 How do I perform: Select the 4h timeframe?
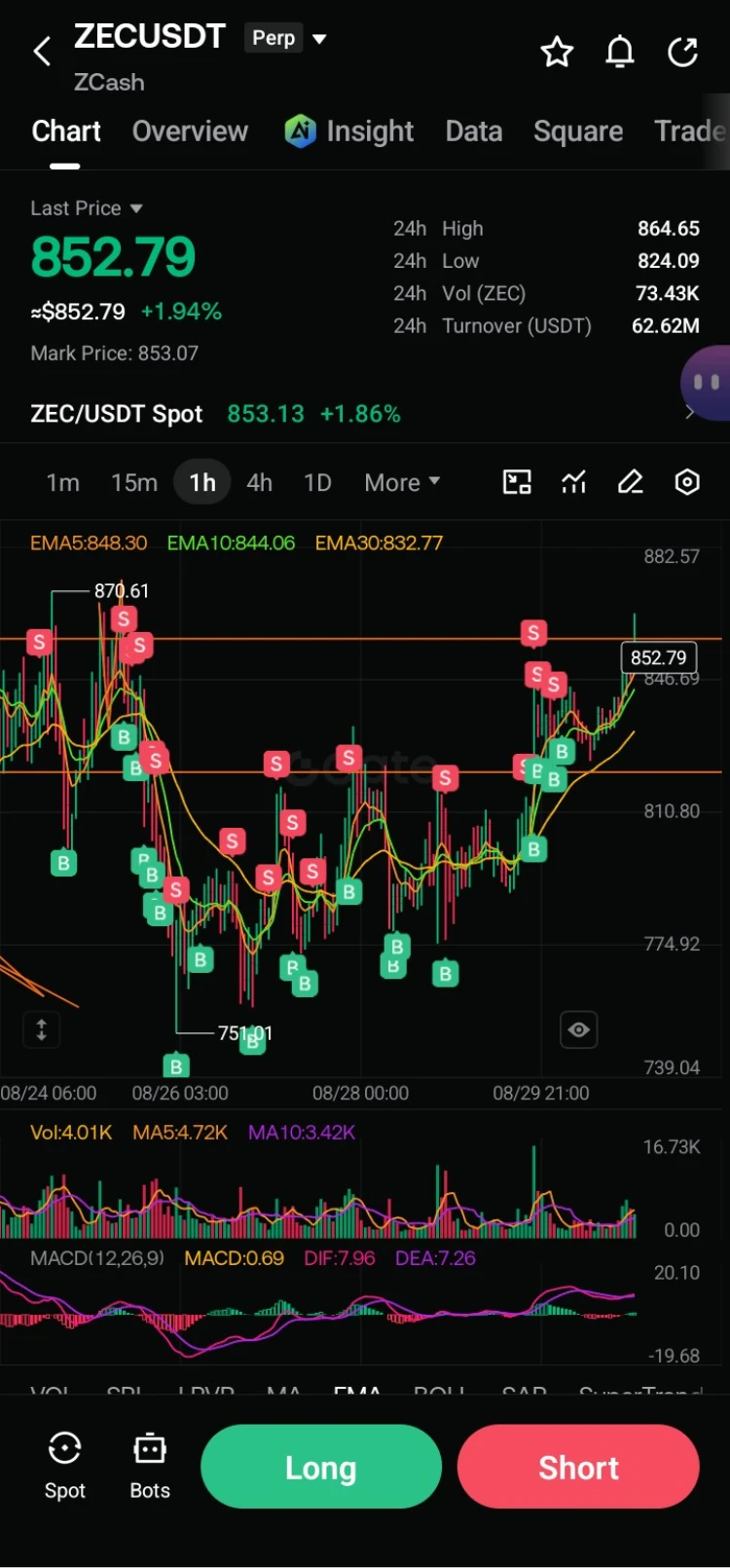259,482
